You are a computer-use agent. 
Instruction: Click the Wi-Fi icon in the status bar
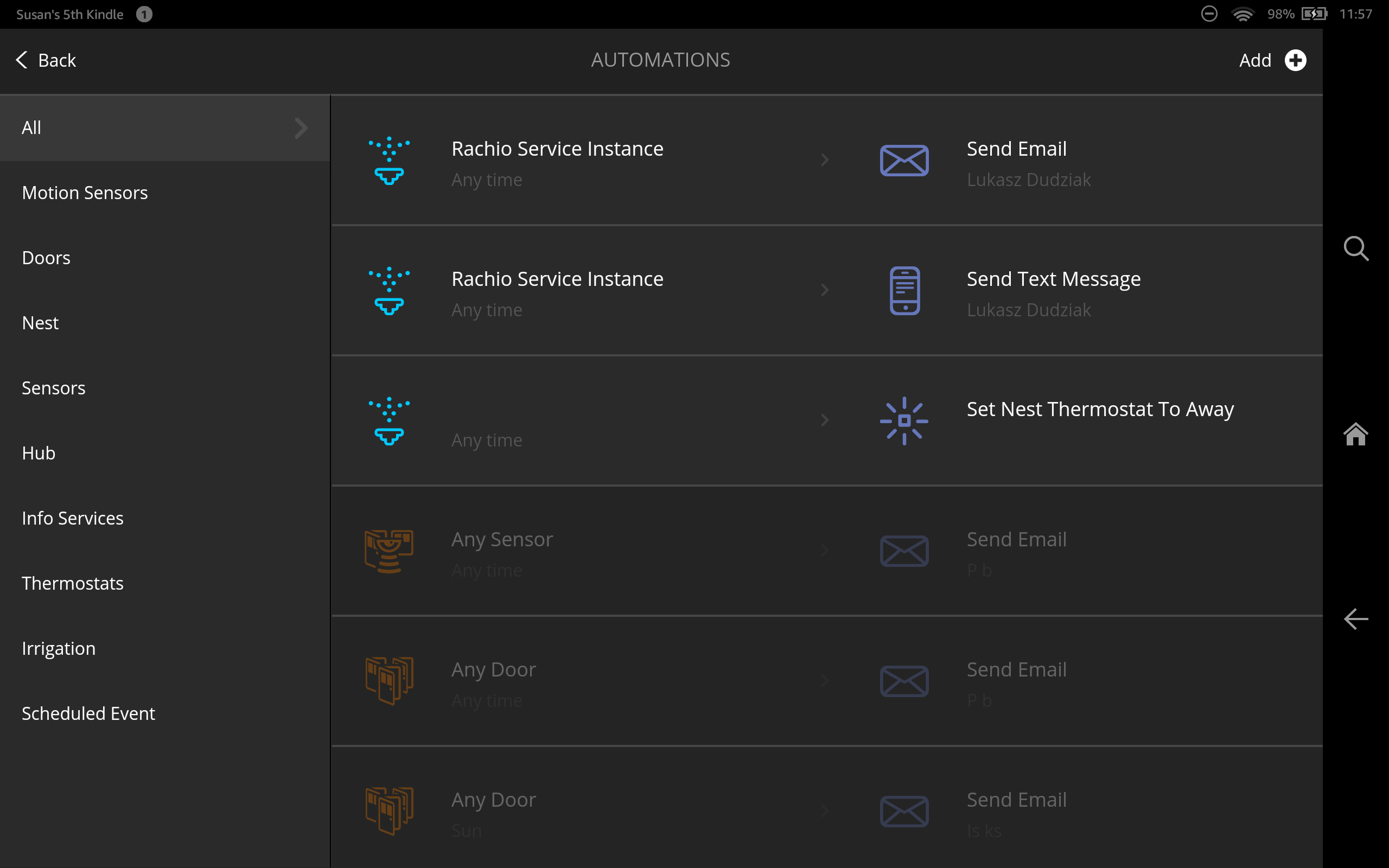click(x=1244, y=14)
